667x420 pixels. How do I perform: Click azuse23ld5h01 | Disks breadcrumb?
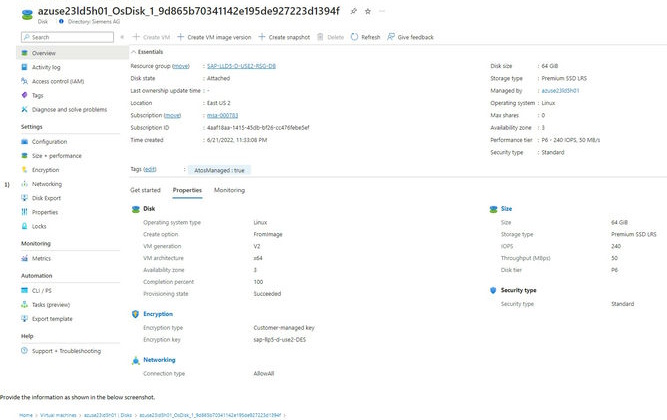pos(108,415)
